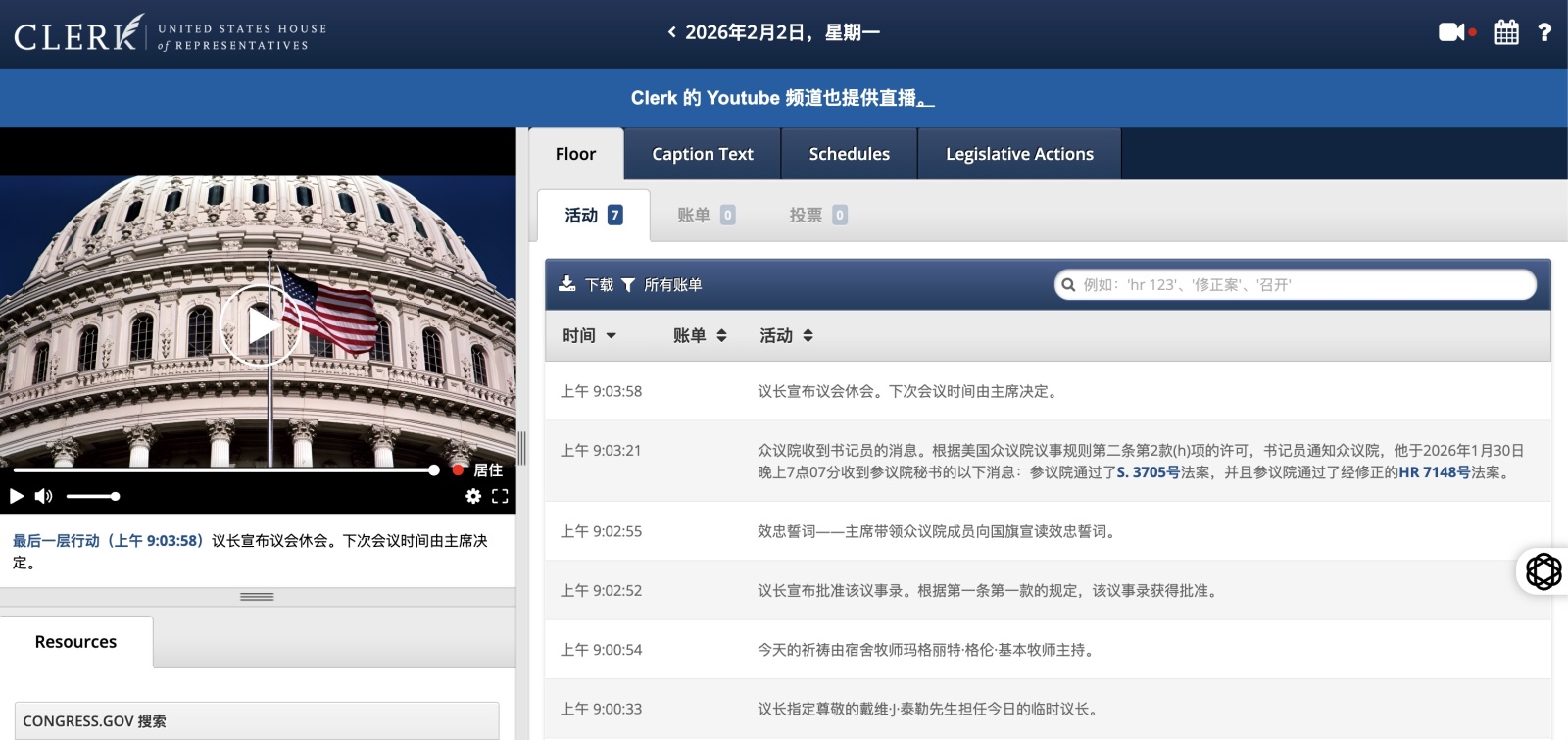
Task: Mute the video volume speaker icon
Action: [x=43, y=496]
